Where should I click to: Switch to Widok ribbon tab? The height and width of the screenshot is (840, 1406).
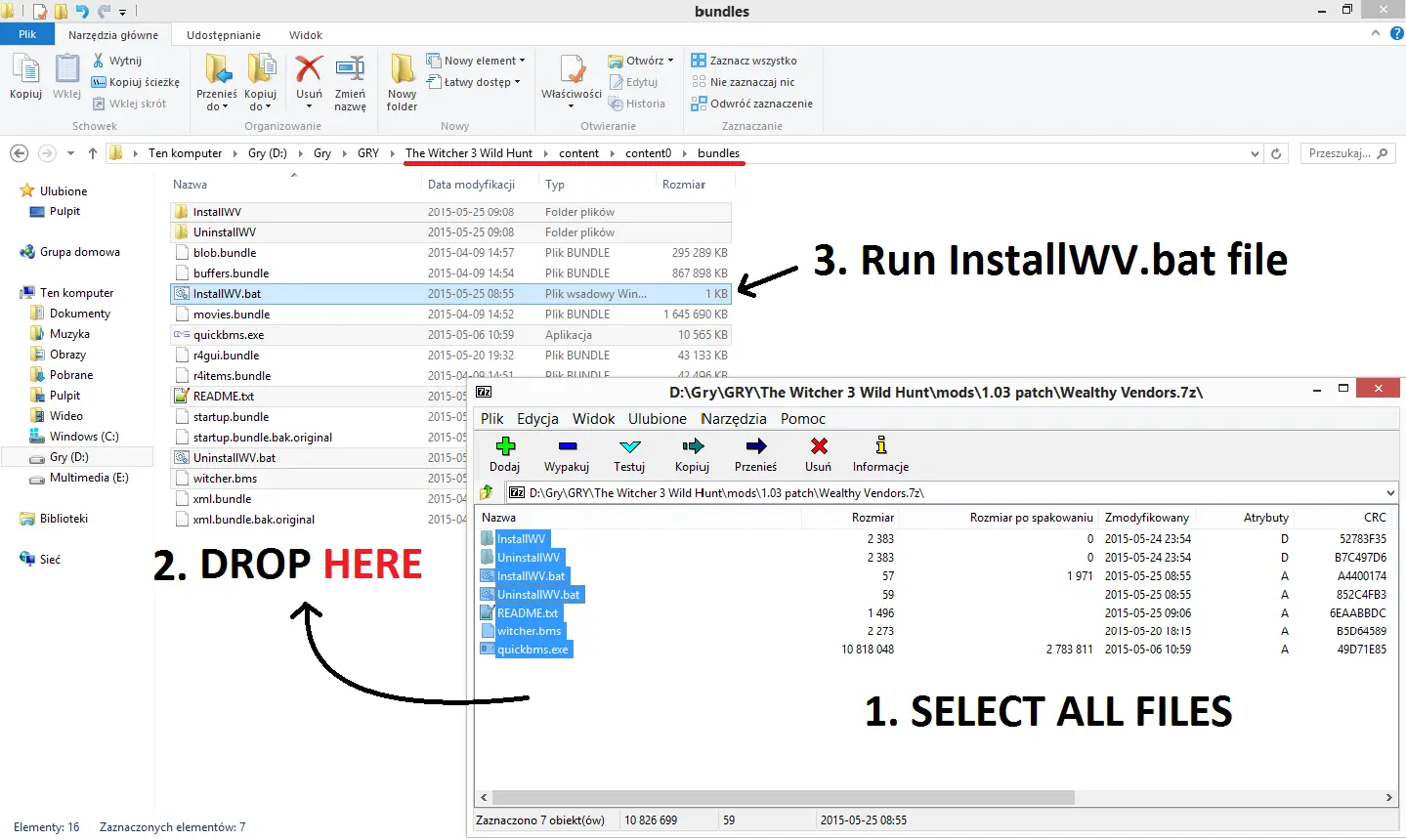306,35
